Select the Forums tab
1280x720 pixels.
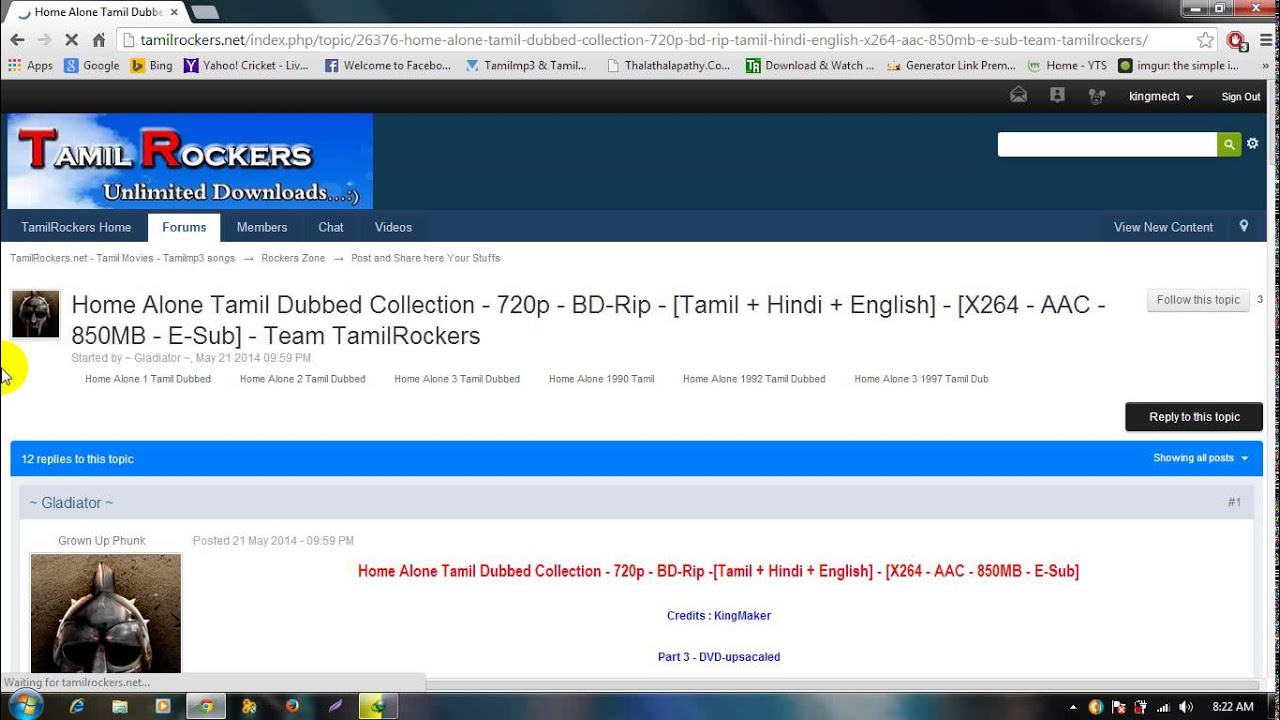click(x=184, y=227)
